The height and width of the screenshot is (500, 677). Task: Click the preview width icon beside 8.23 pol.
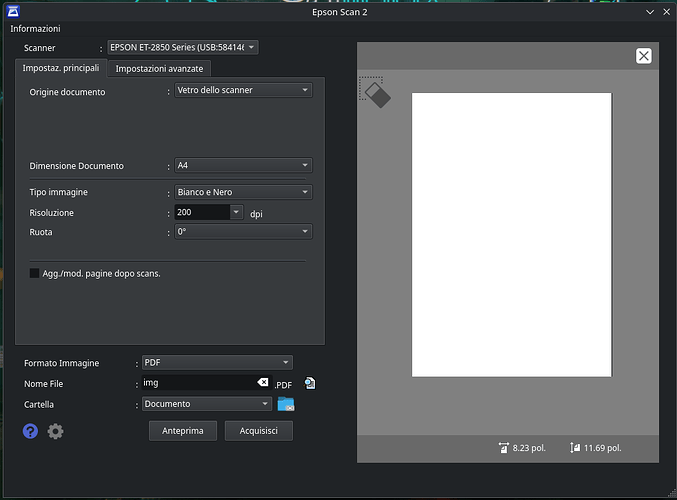(503, 448)
